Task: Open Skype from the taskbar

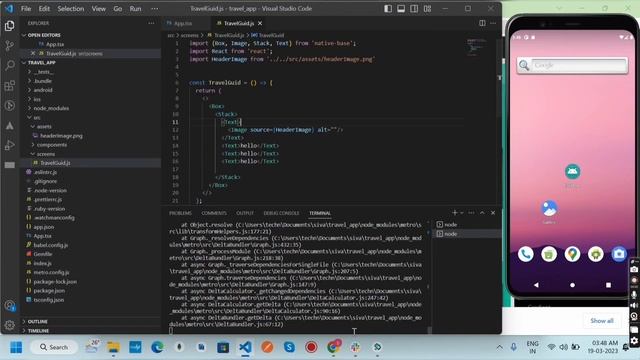Action: click(289, 347)
